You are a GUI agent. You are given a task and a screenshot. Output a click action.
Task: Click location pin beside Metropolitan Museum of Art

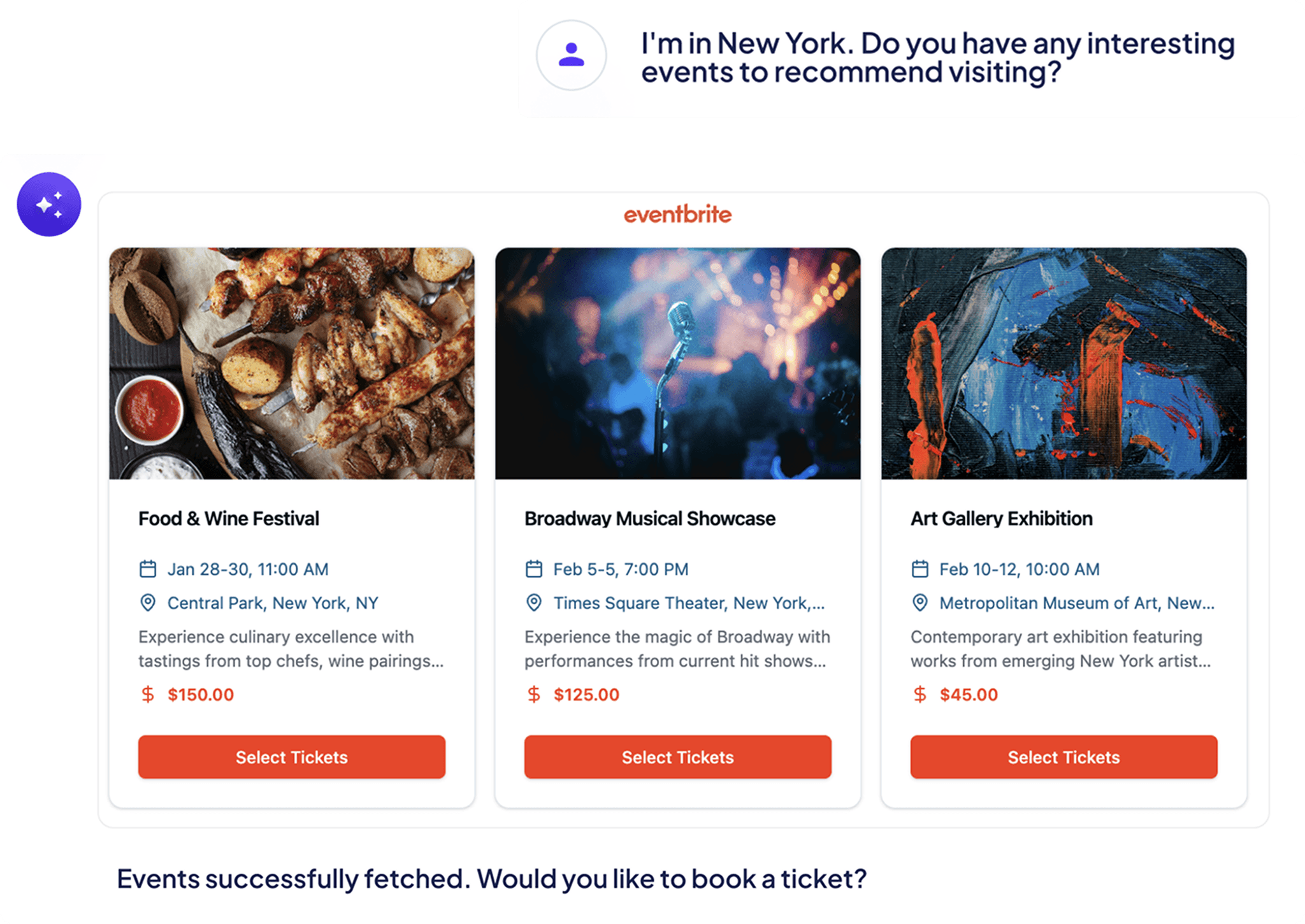click(x=920, y=603)
